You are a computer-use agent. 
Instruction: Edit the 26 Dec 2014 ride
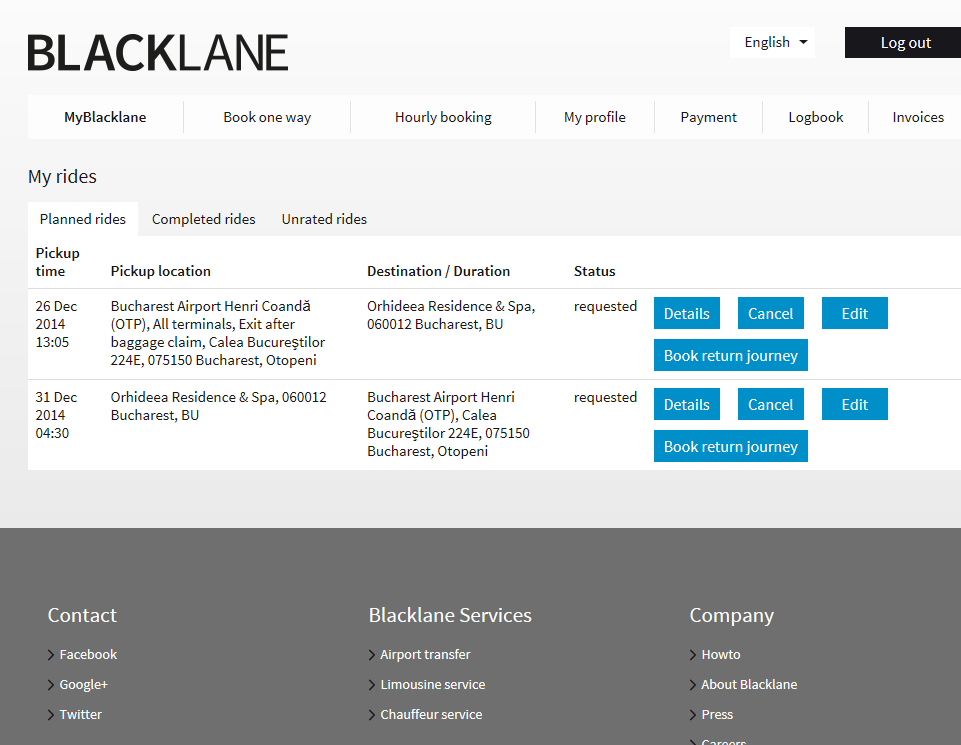pos(854,313)
